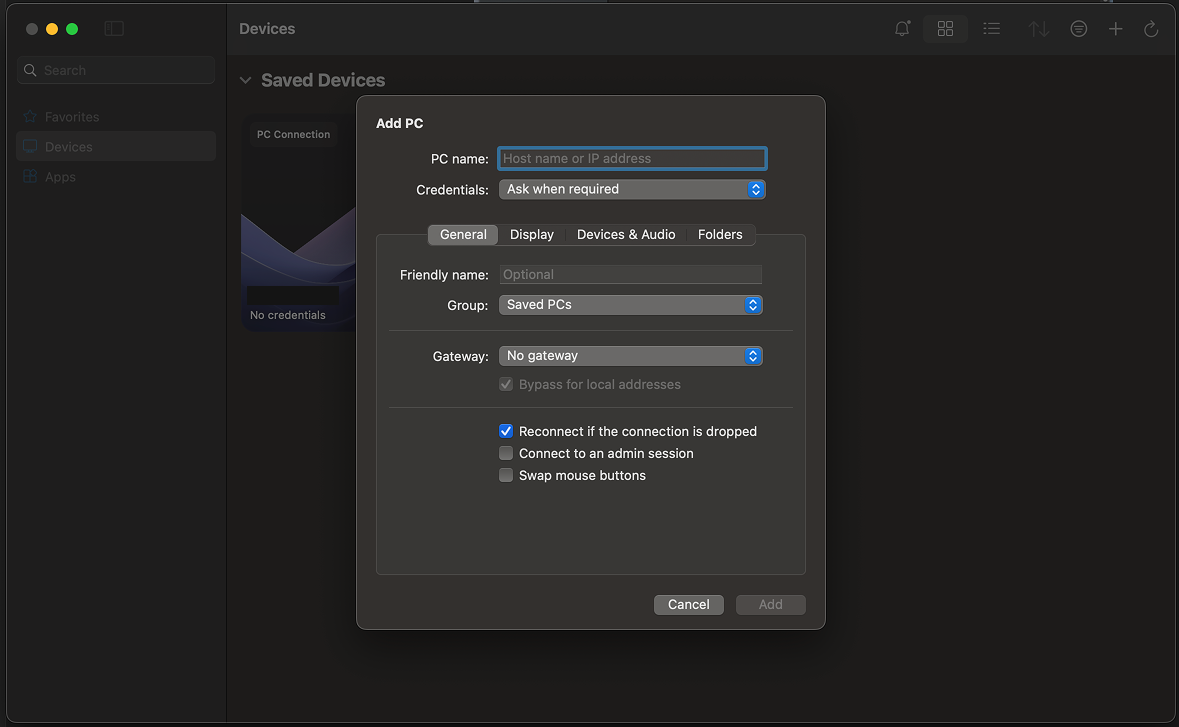The image size is (1179, 727).
Task: Click the Cancel button
Action: click(x=688, y=604)
